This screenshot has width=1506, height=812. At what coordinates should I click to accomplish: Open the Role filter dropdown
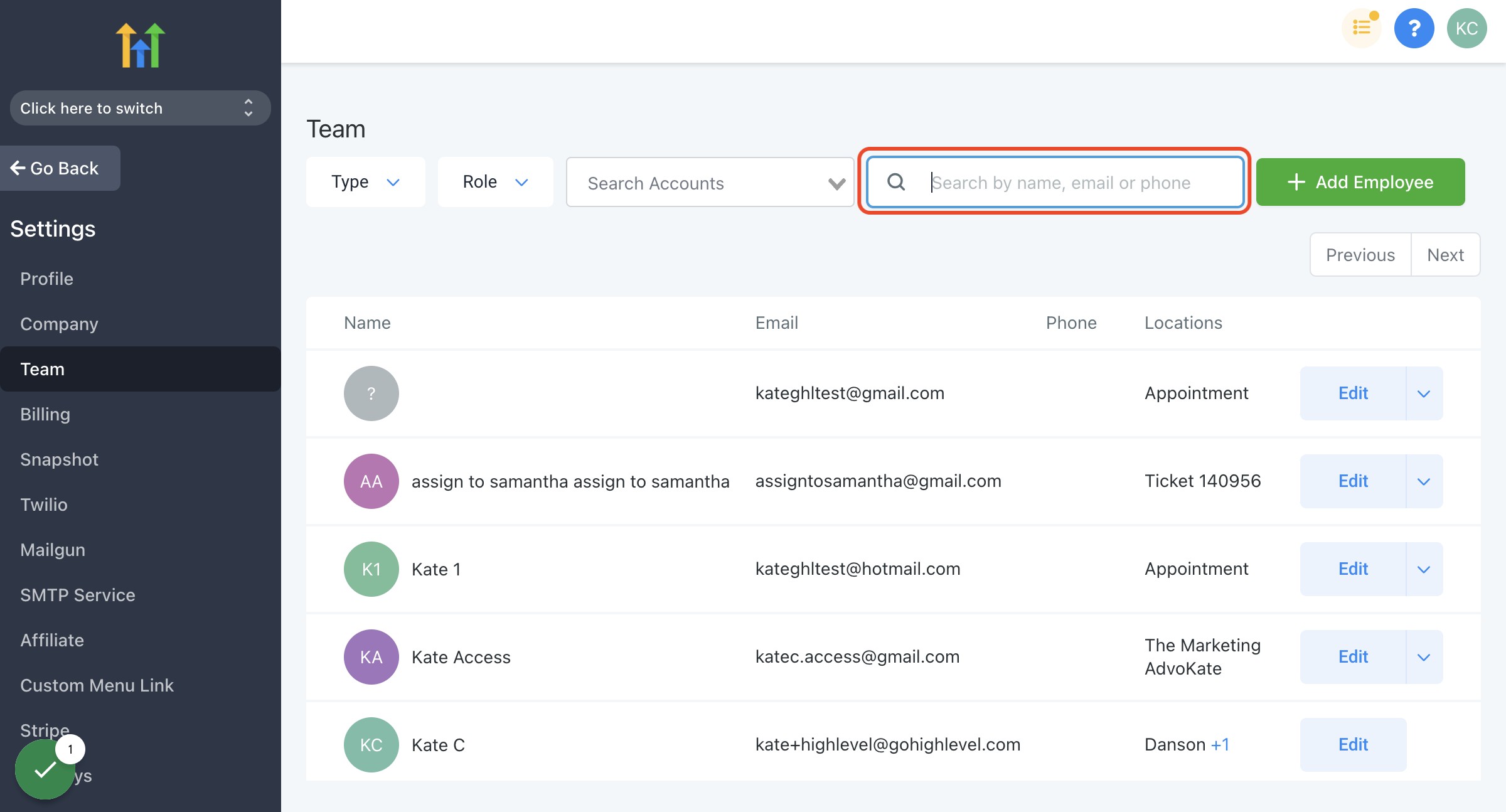pyautogui.click(x=495, y=182)
